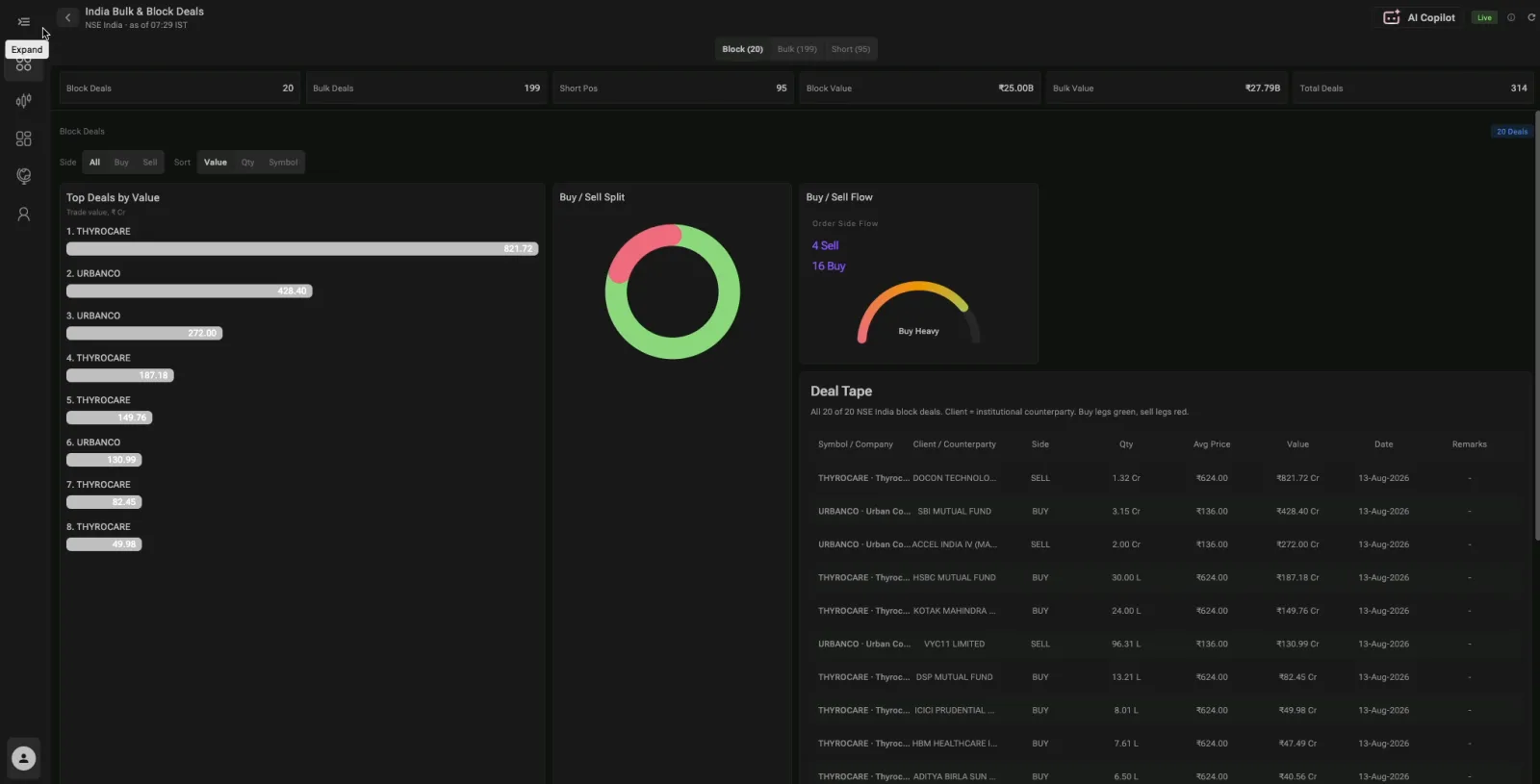Click the DSP MUTUAL FUND counterparty cell
This screenshot has height=784, width=1540.
pyautogui.click(x=954, y=677)
